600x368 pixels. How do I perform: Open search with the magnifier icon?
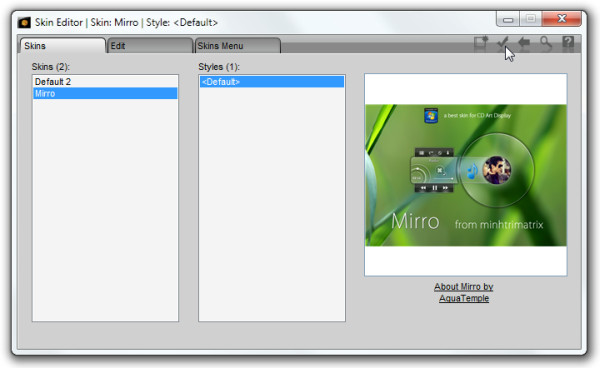(x=546, y=43)
